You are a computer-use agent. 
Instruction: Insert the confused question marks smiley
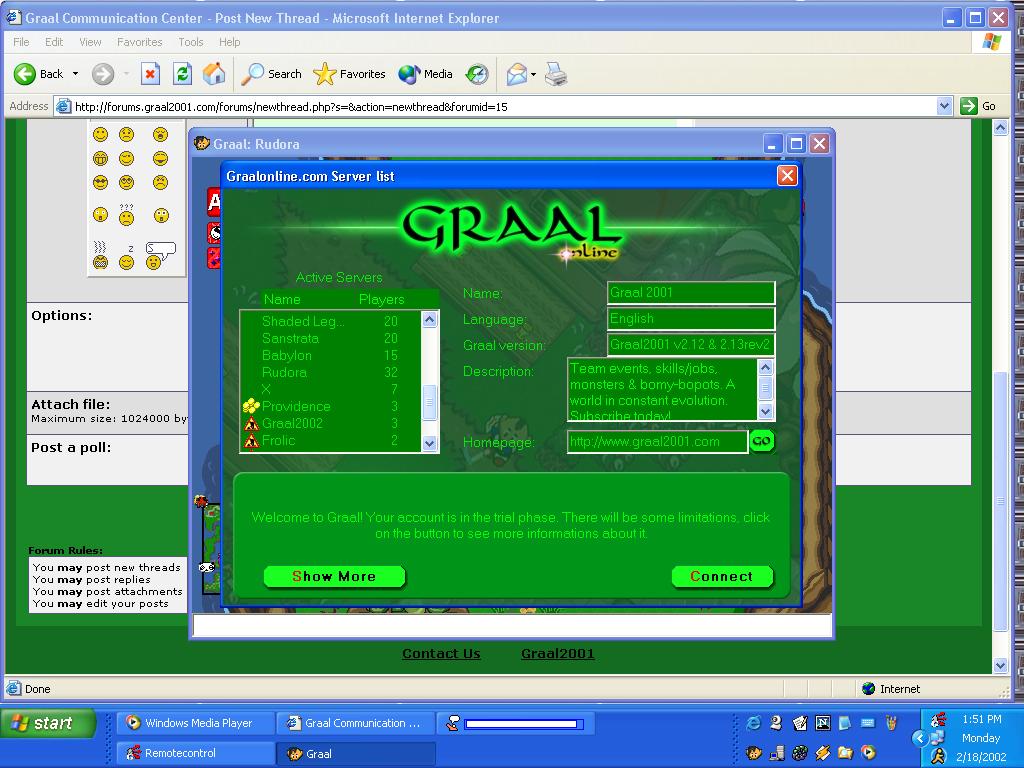pos(126,215)
